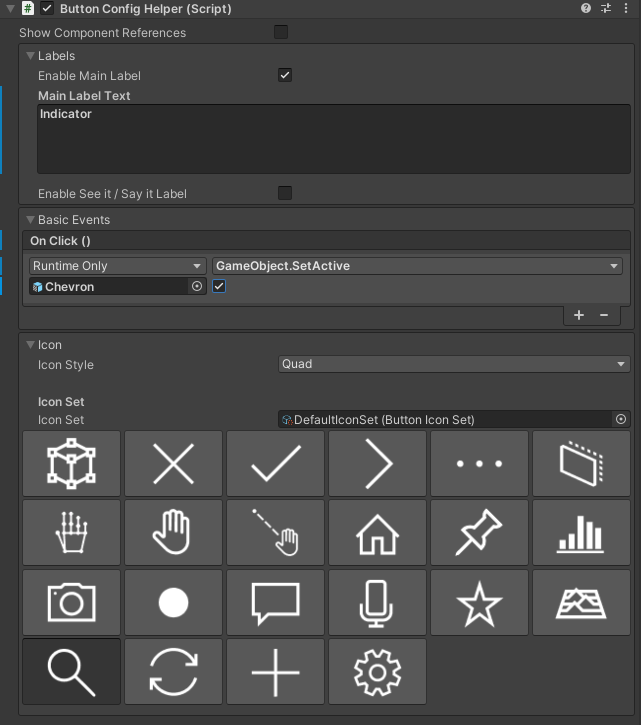Click the Chevron object reference field

click(x=110, y=286)
